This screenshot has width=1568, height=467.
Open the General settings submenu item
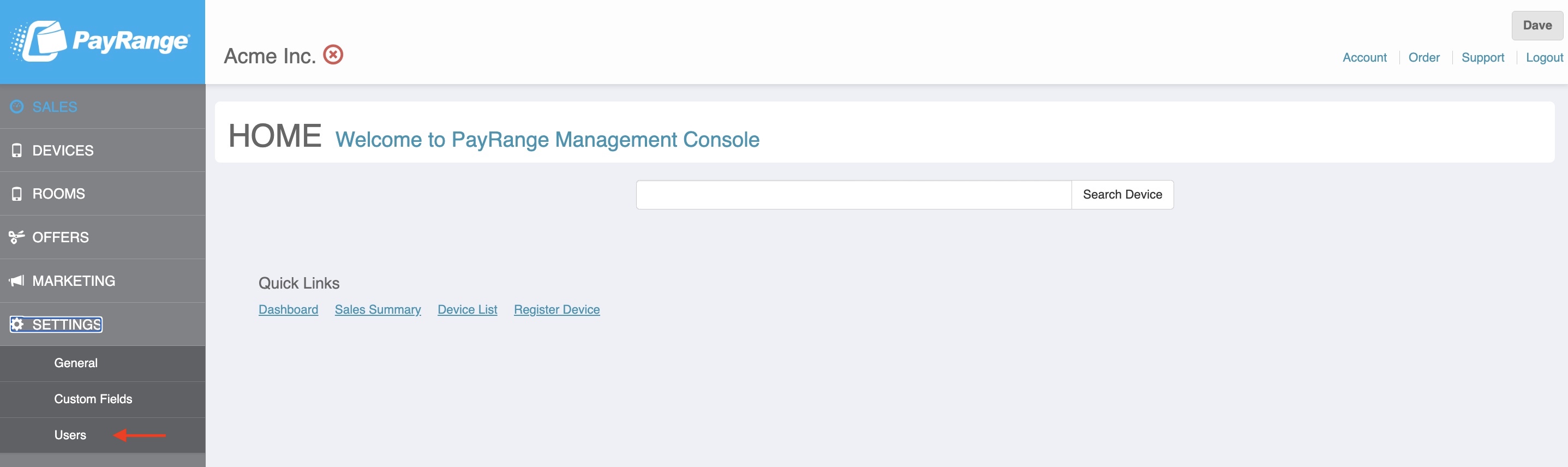(75, 363)
